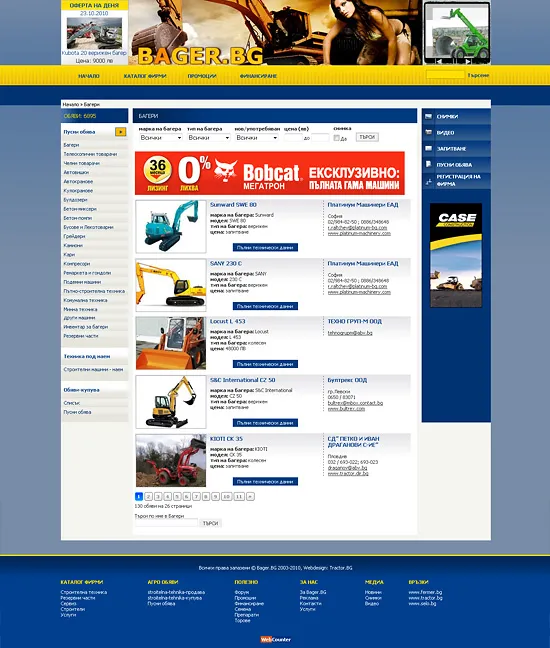The width and height of the screenshot is (550, 648).
Task: Open the Платинум Машинери ЕАД link in Sunward row
Action: tap(363, 205)
